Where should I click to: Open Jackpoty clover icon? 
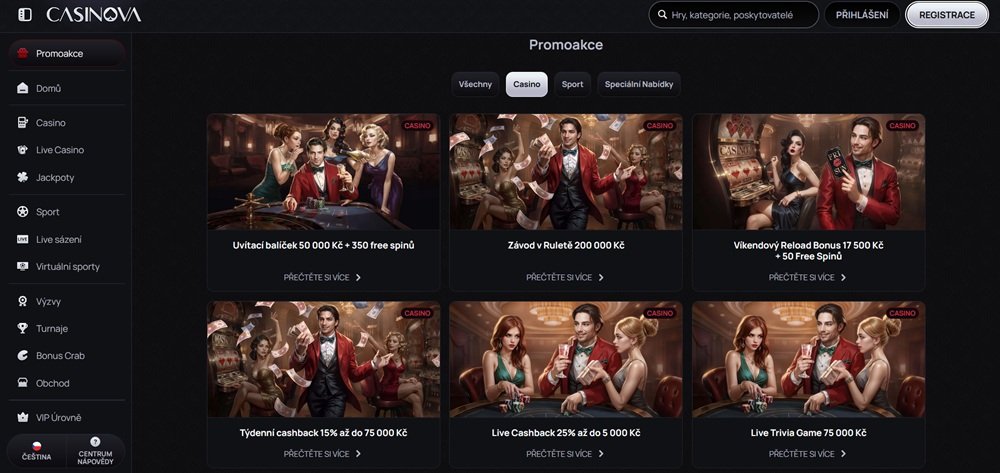coord(23,177)
